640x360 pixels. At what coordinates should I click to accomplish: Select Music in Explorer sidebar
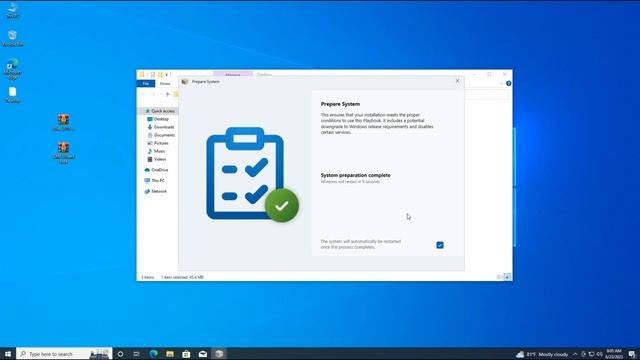(x=156, y=151)
